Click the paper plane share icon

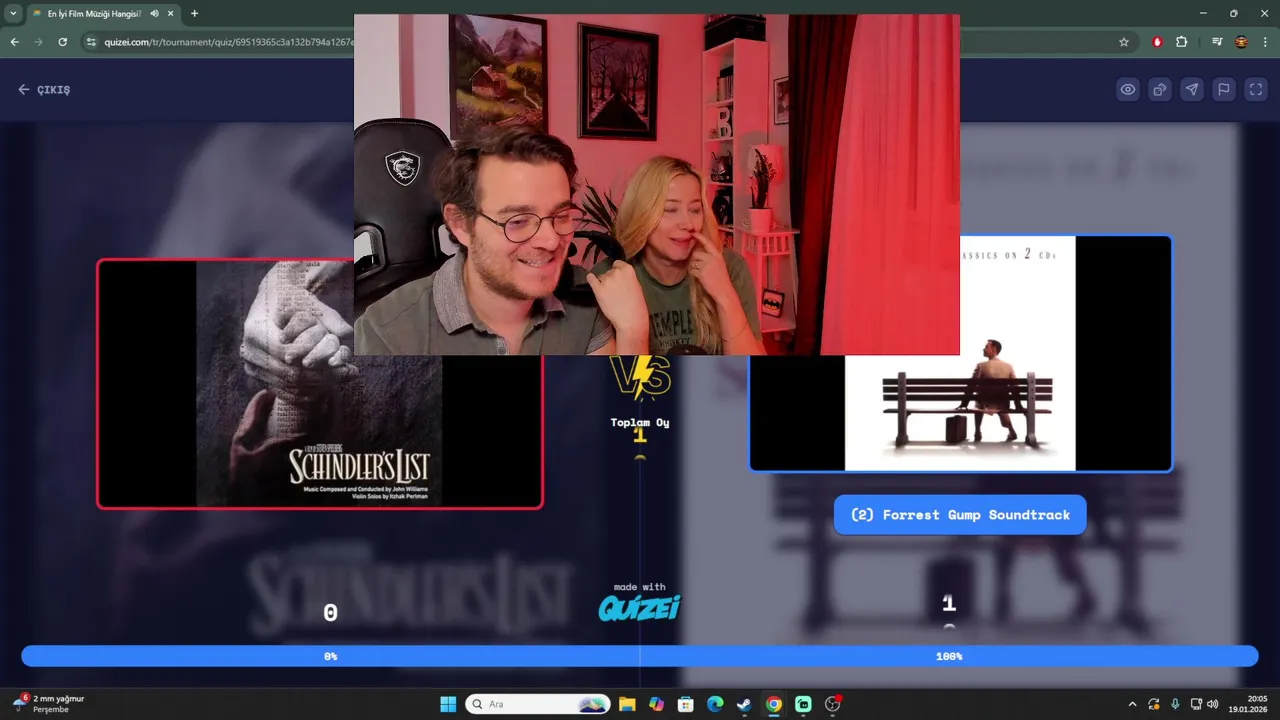(1192, 89)
